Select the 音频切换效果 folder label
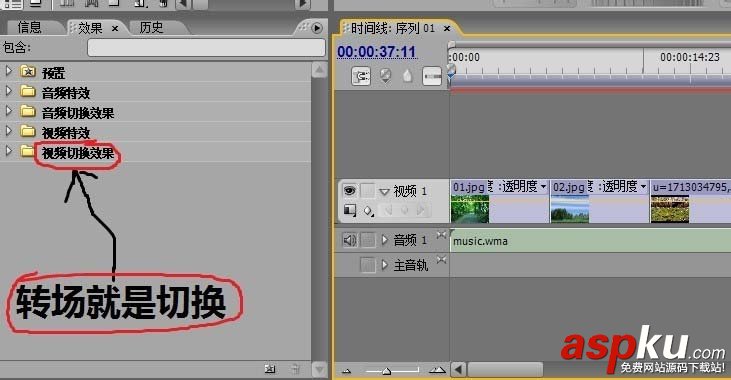Viewport: 731px width, 380px height. (x=78, y=113)
